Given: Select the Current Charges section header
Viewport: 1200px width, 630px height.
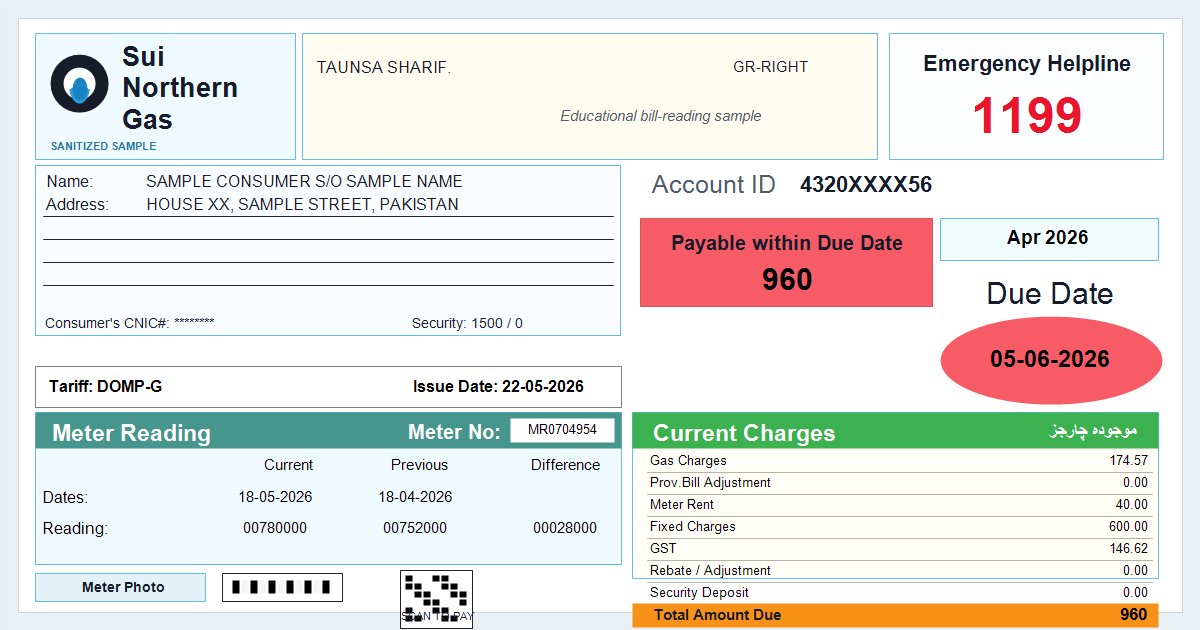Looking at the screenshot, I should (895, 431).
